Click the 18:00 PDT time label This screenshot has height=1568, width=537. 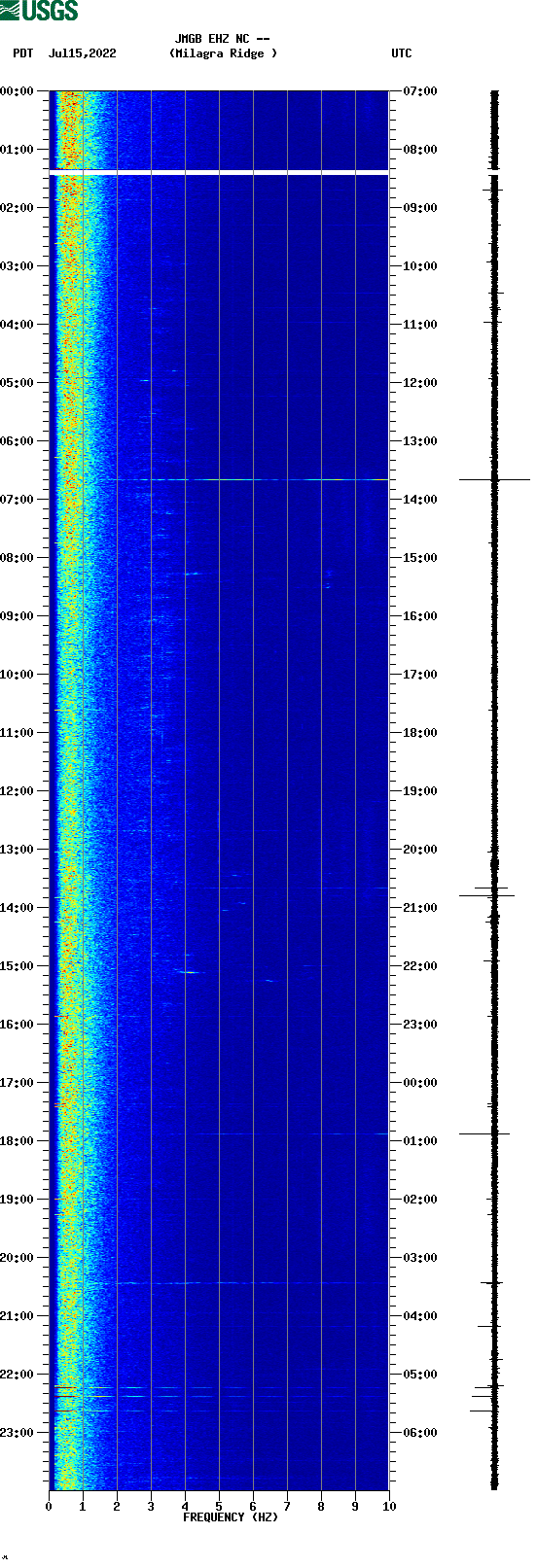(x=18, y=1141)
